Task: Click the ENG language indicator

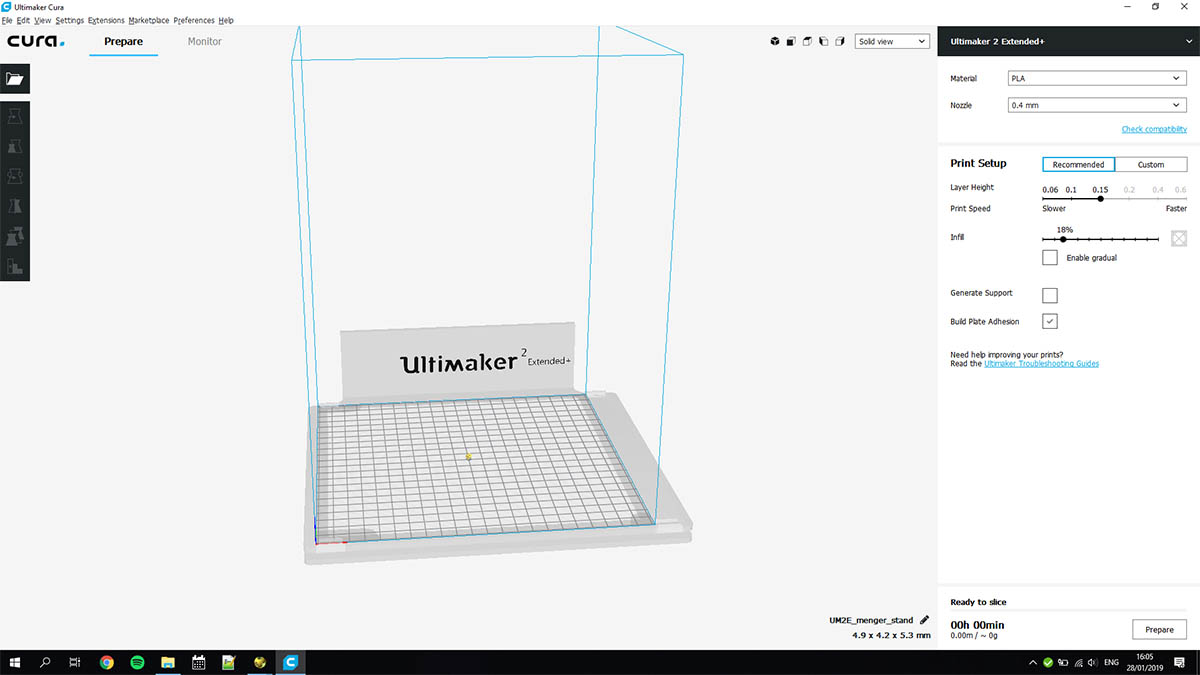Action: 1110,662
